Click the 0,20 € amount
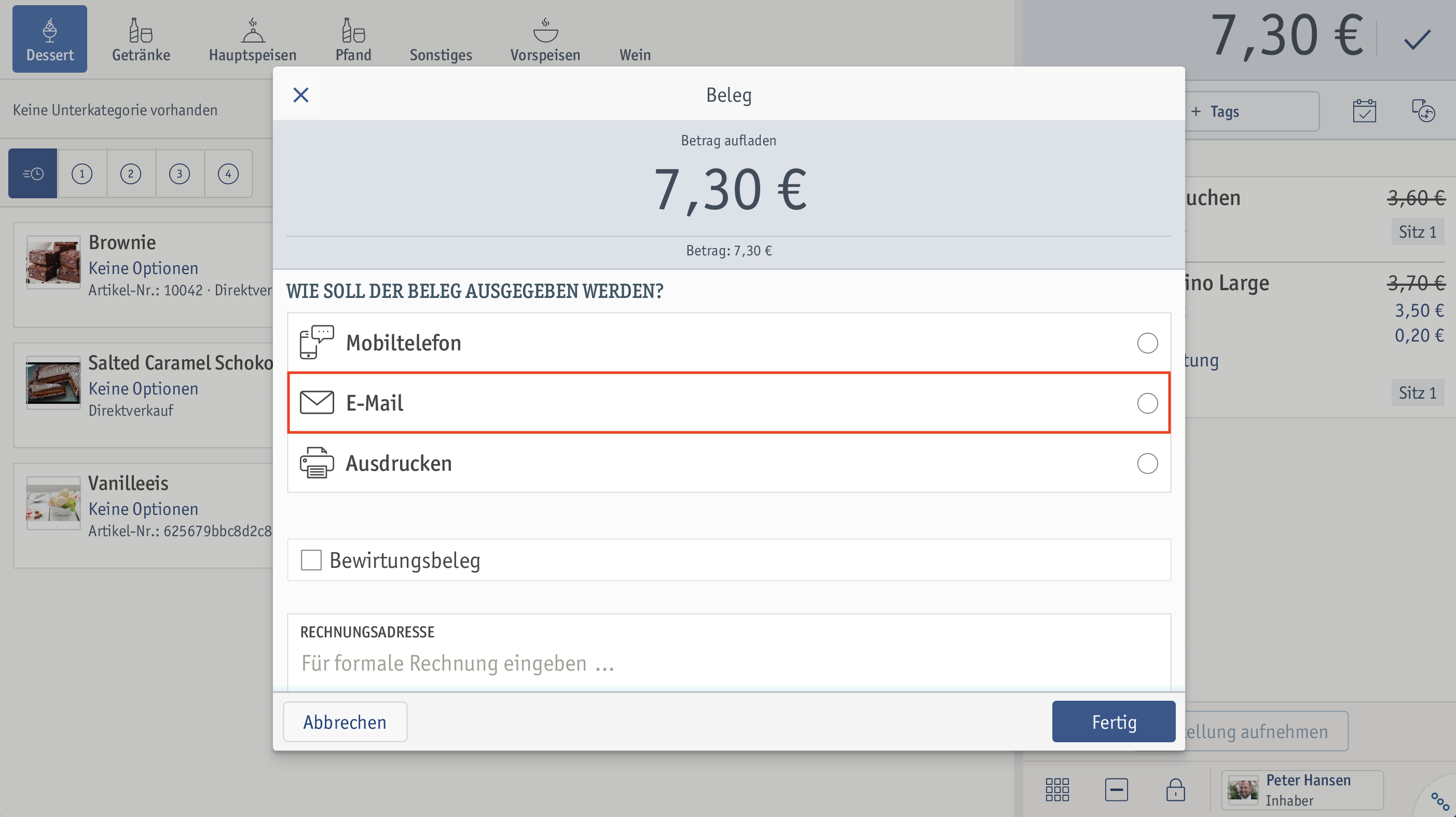This screenshot has width=1456, height=817. pos(1419,335)
